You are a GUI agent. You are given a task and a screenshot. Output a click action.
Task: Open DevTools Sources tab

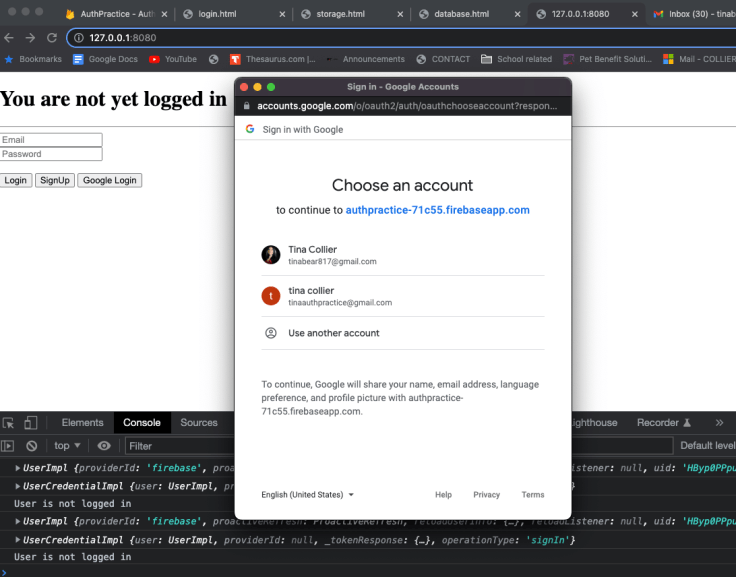pyautogui.click(x=199, y=423)
